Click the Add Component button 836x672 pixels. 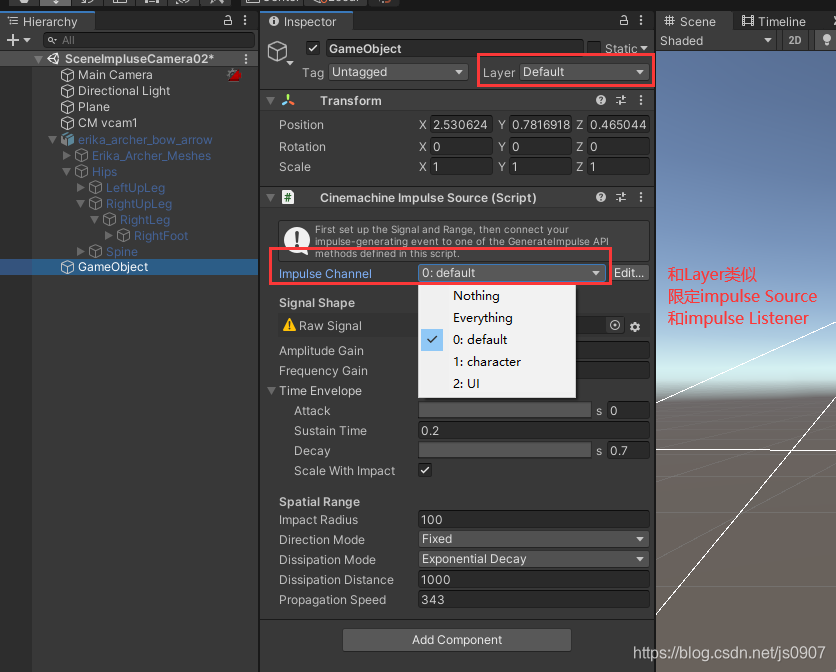click(456, 639)
